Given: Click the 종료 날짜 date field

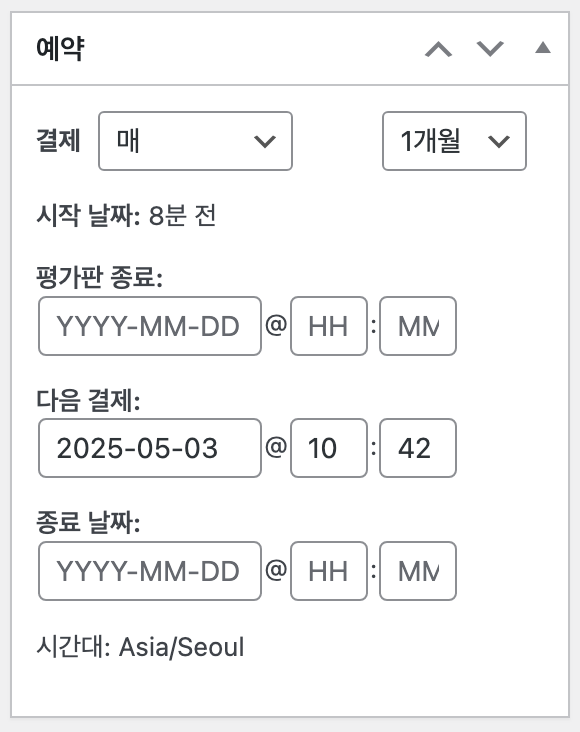Looking at the screenshot, I should click(x=150, y=571).
